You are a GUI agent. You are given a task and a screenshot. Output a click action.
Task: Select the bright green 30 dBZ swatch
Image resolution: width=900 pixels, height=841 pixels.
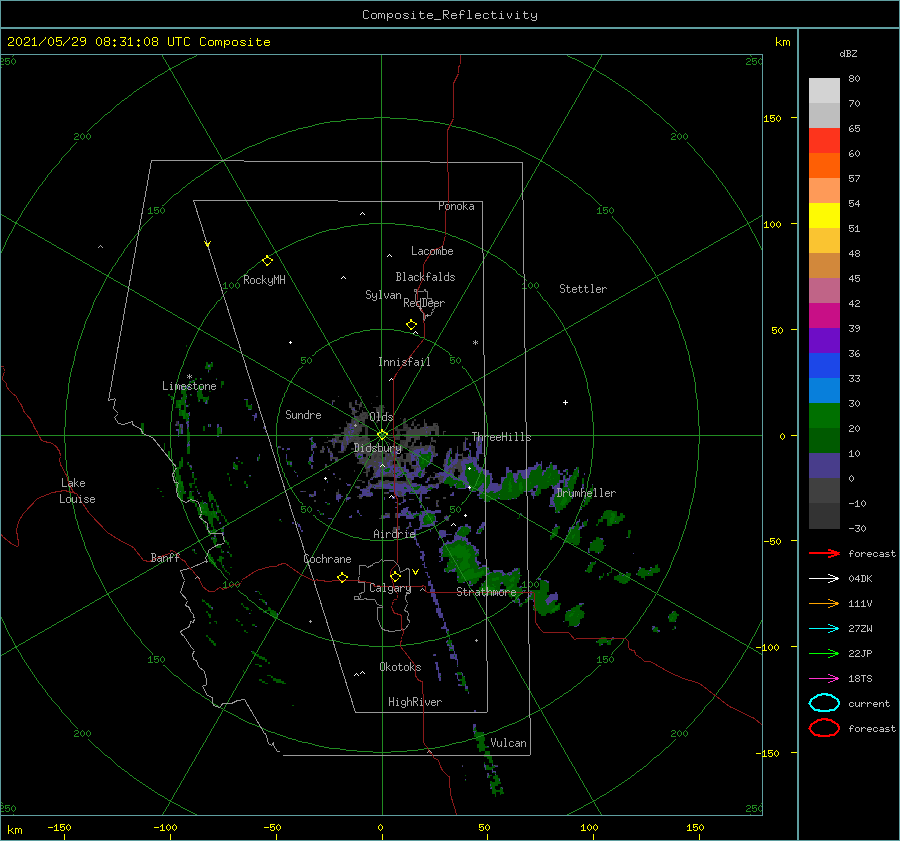coord(824,415)
